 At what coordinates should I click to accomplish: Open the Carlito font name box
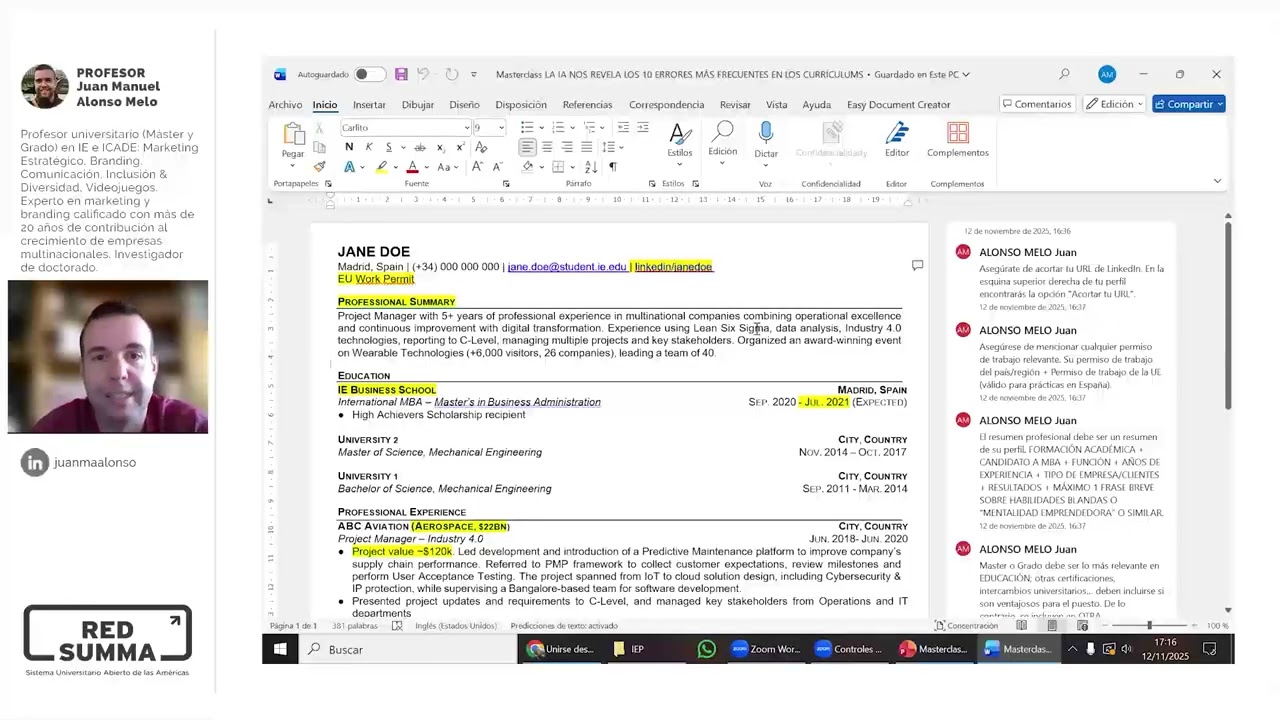pyautogui.click(x=405, y=128)
